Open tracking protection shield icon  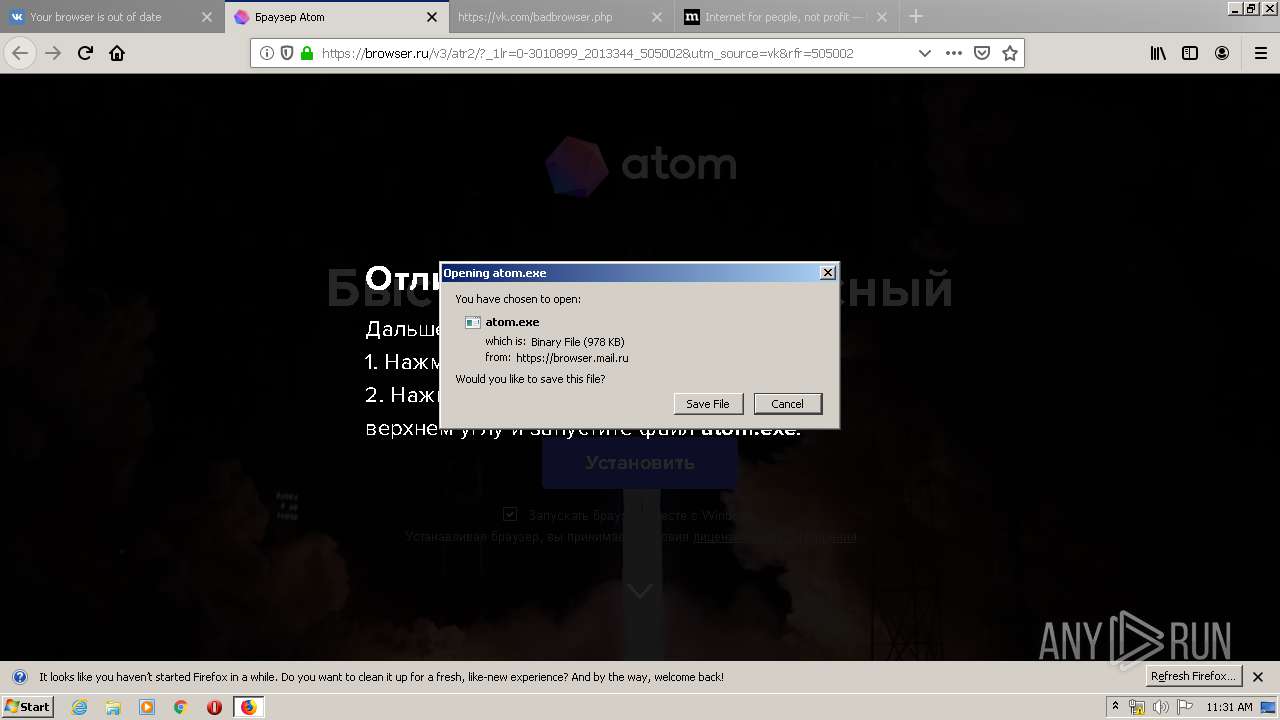tap(287, 53)
